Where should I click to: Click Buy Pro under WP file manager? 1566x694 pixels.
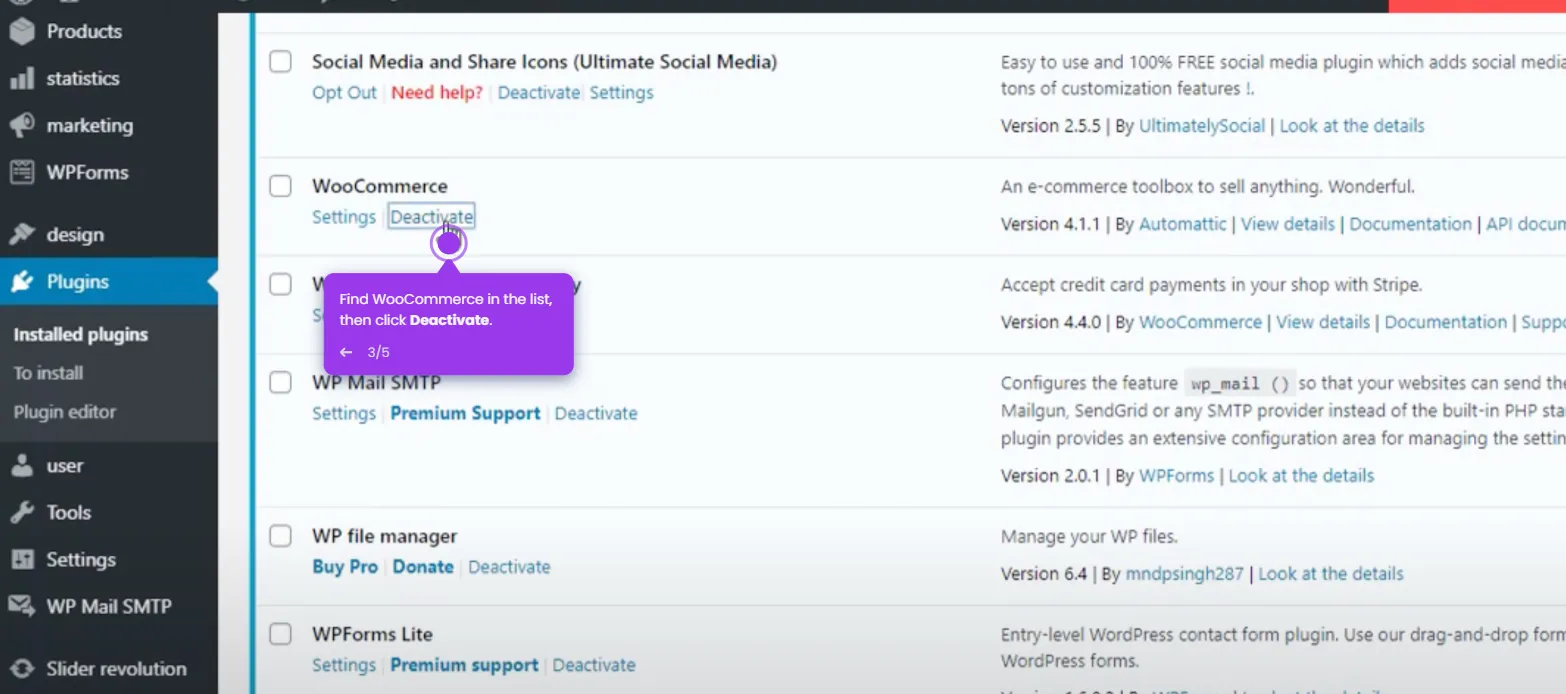point(345,567)
